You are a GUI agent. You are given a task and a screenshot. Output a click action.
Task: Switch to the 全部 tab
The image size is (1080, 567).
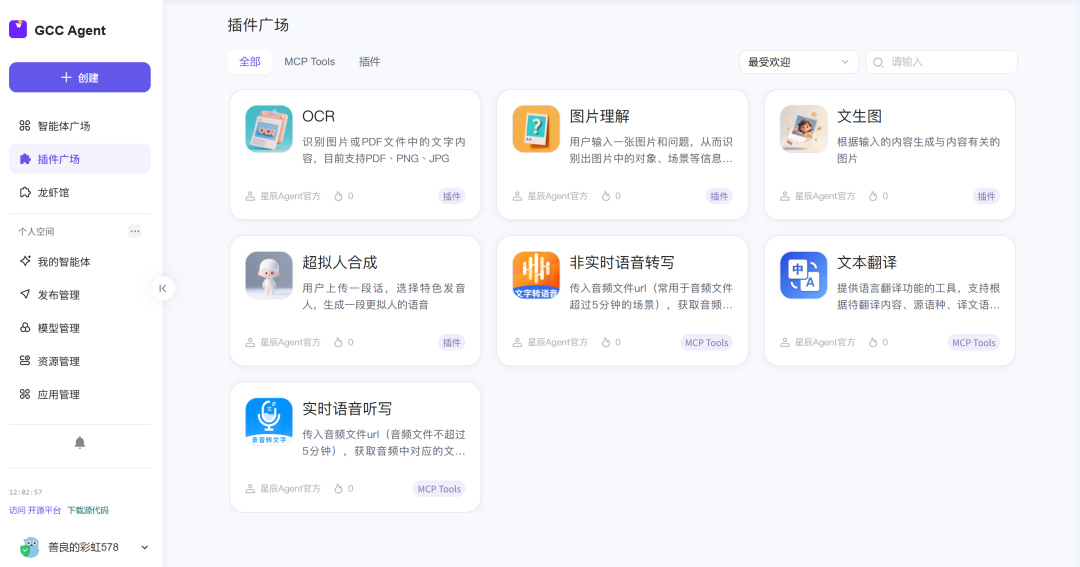tap(249, 62)
